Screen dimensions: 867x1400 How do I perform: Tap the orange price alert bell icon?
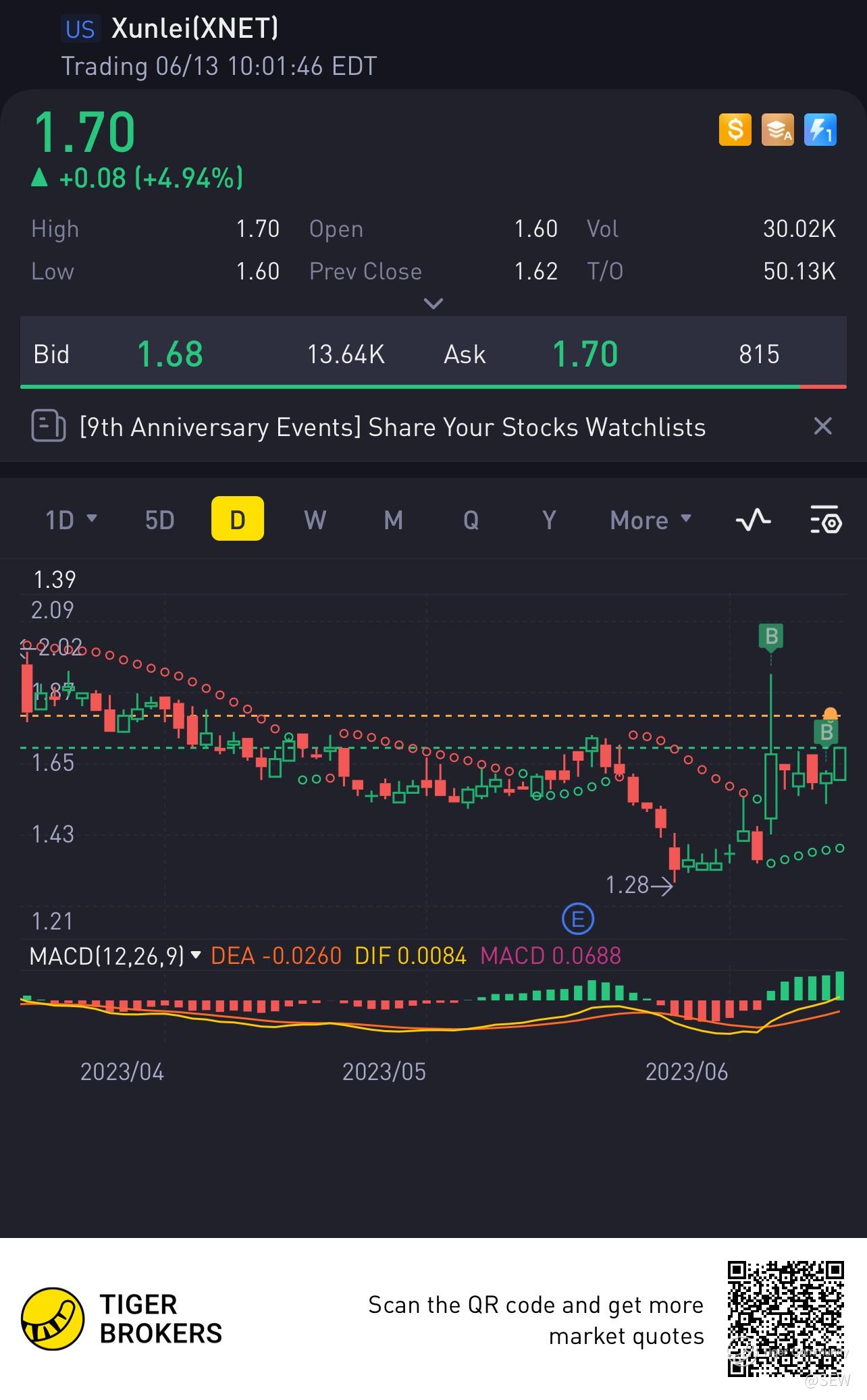pyautogui.click(x=830, y=714)
